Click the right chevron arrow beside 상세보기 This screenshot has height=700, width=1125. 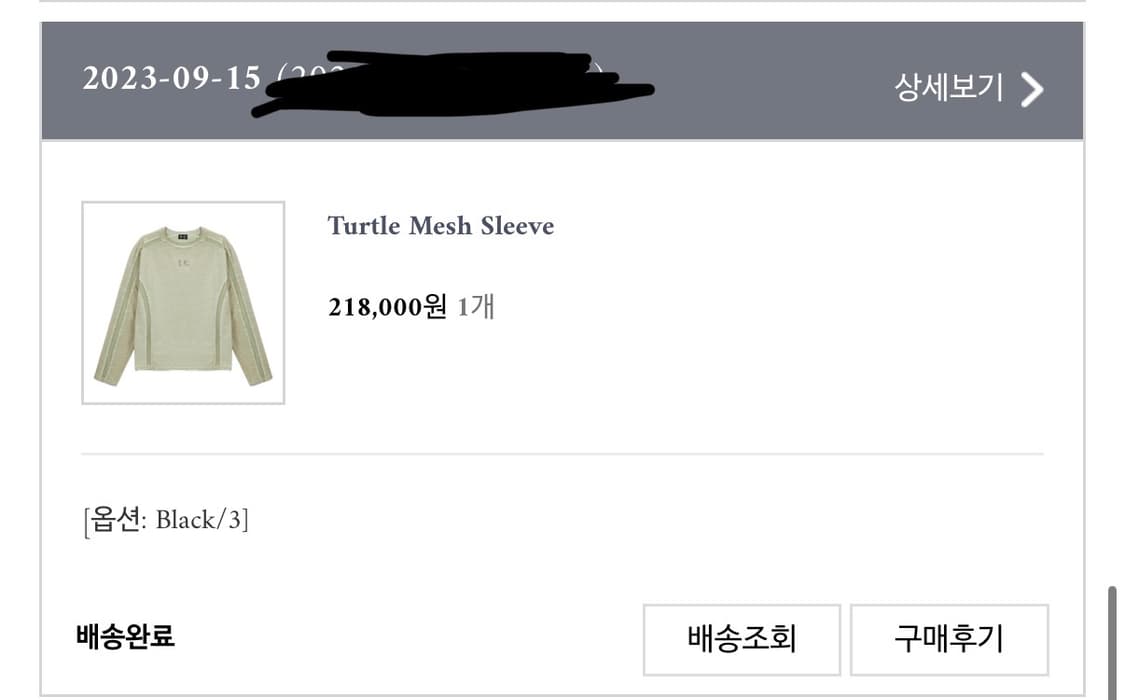click(x=1032, y=89)
